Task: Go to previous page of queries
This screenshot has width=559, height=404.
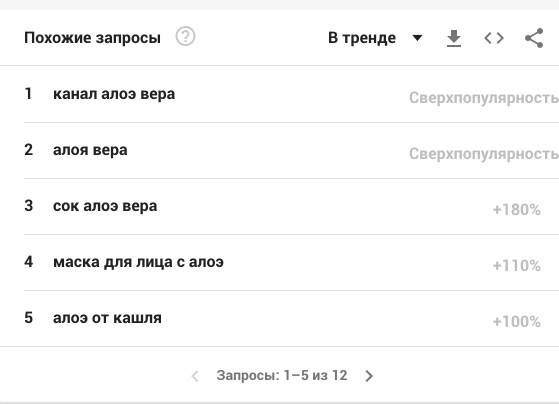Action: [195, 376]
